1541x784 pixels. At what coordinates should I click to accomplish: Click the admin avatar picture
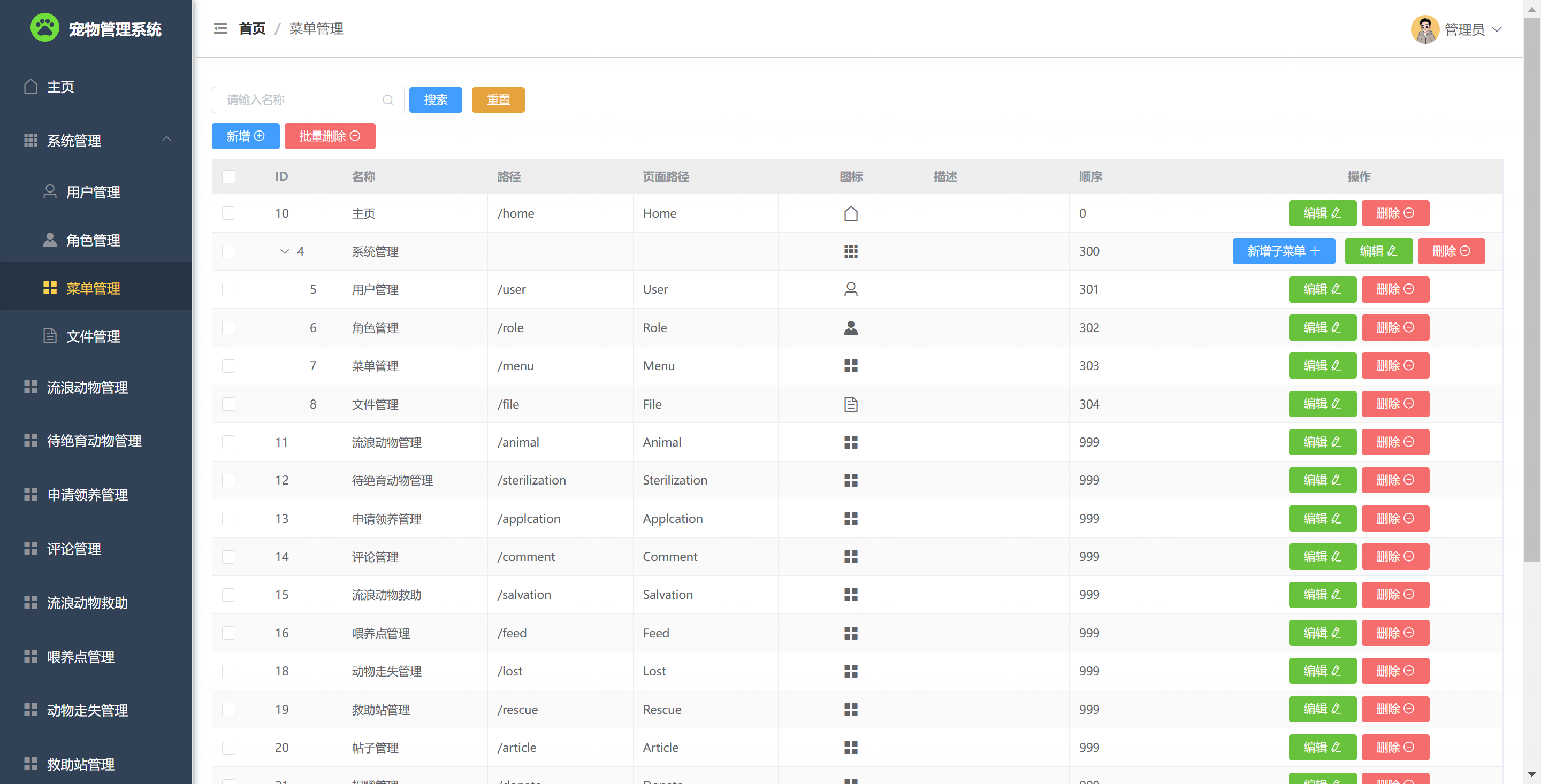pos(1424,29)
